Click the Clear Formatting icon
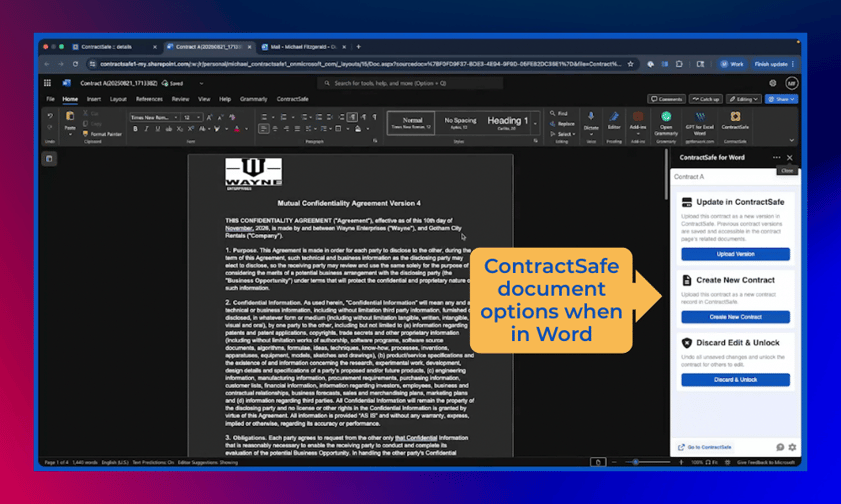This screenshot has width=841, height=504. click(232, 117)
